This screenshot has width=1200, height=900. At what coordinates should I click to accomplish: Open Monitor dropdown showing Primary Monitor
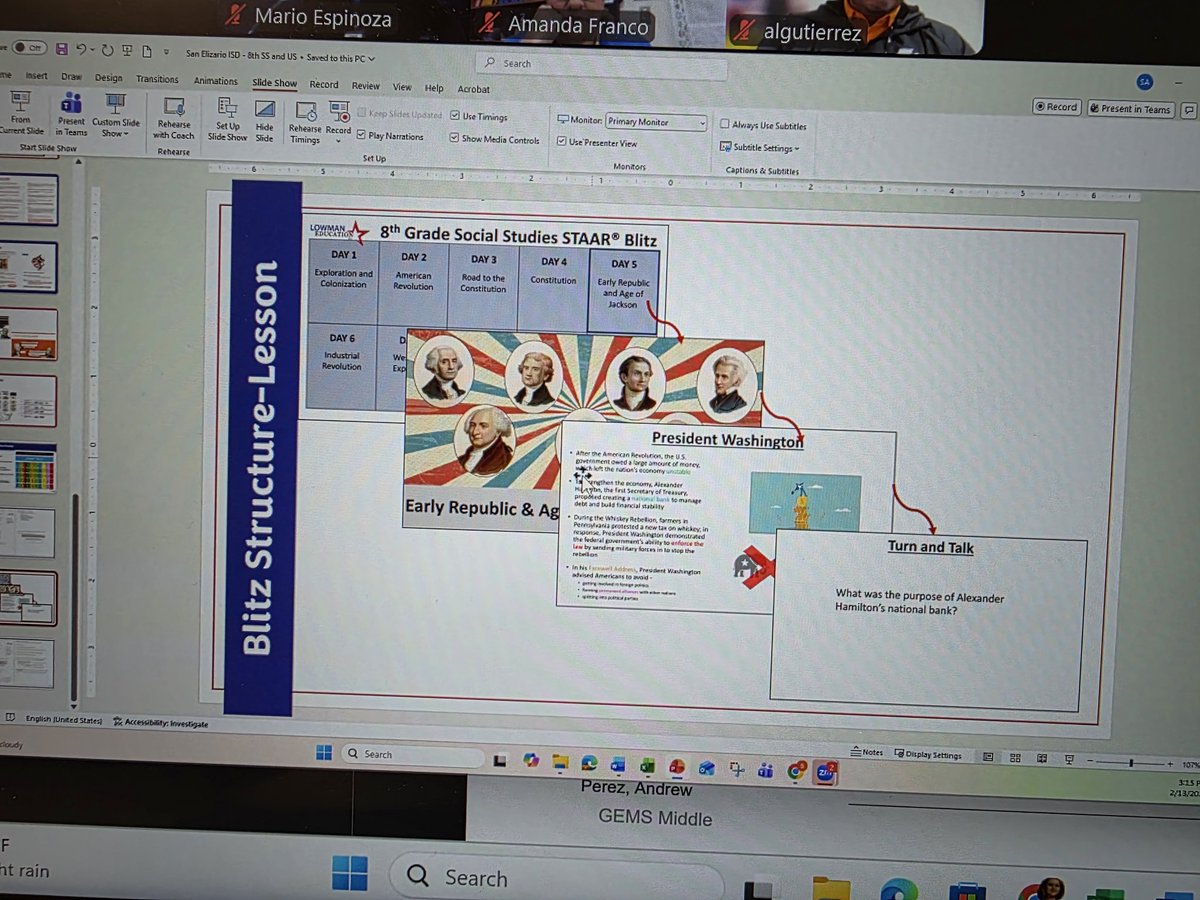click(656, 122)
